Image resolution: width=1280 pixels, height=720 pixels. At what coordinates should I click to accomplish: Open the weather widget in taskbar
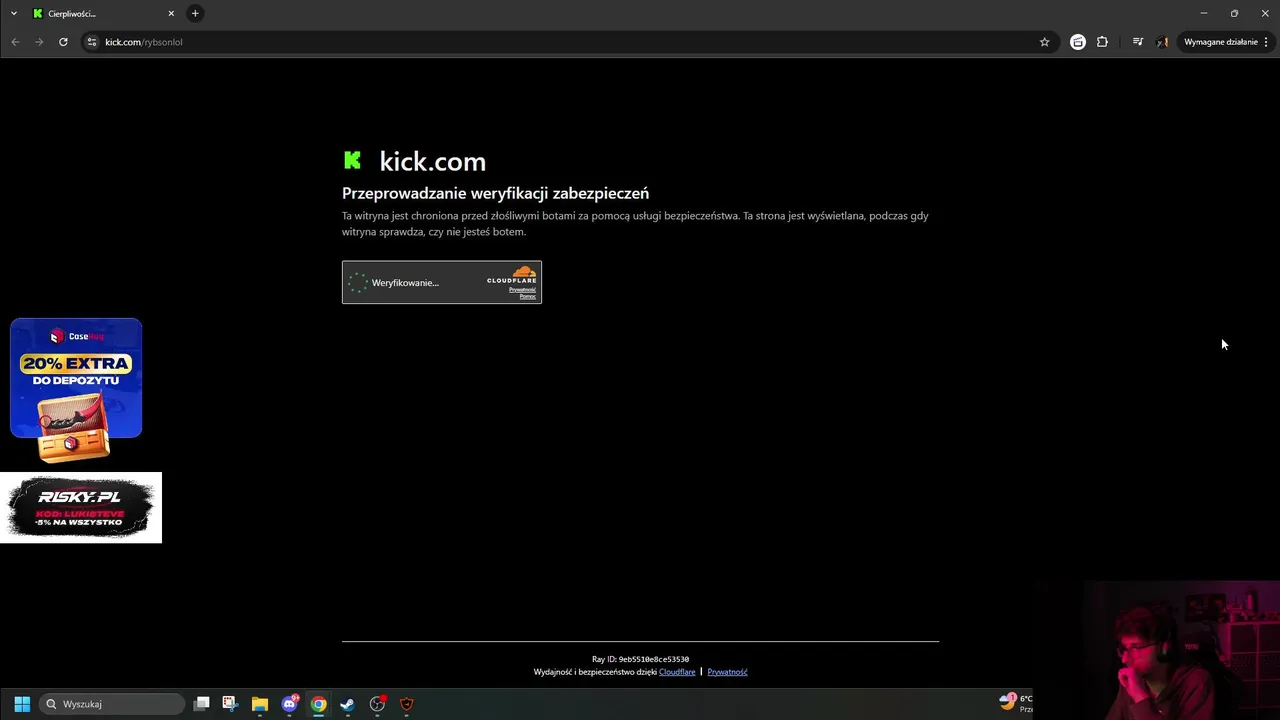(x=1015, y=703)
